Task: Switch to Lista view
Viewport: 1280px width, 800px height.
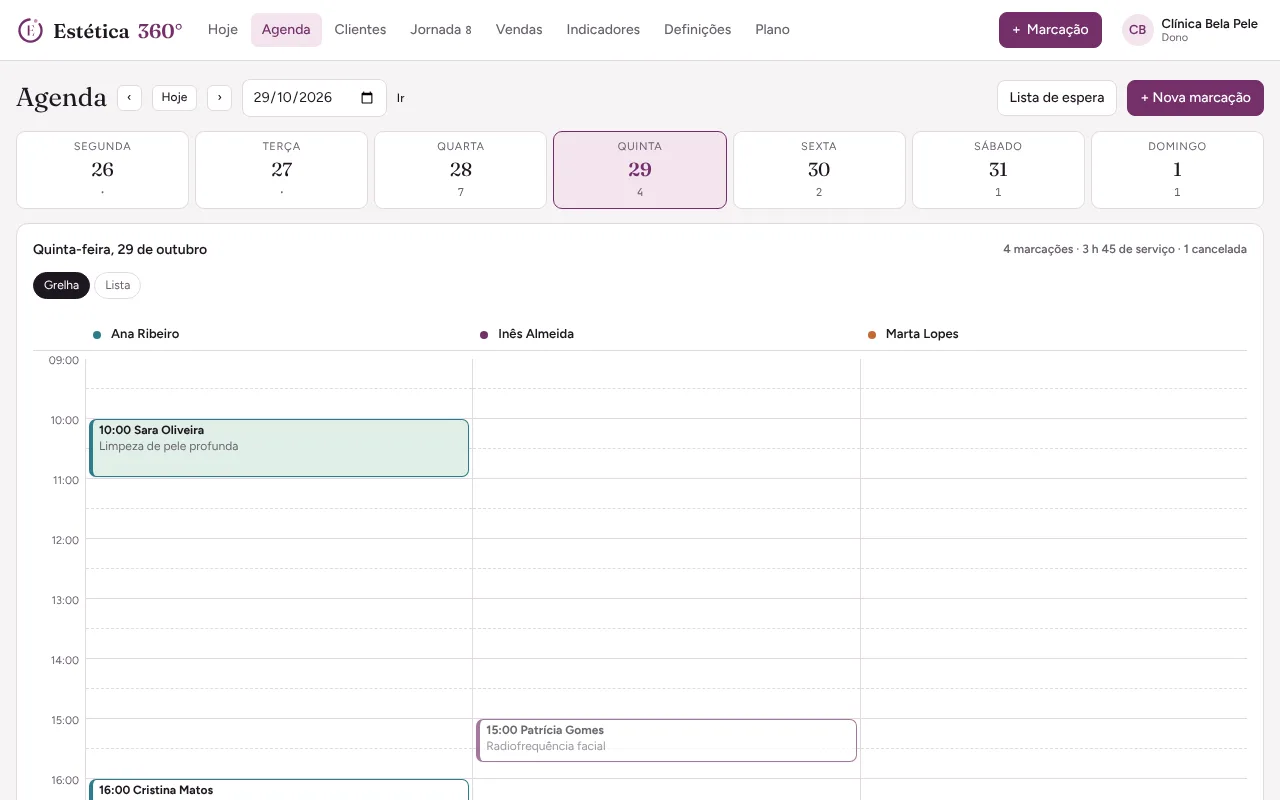Action: tap(118, 285)
